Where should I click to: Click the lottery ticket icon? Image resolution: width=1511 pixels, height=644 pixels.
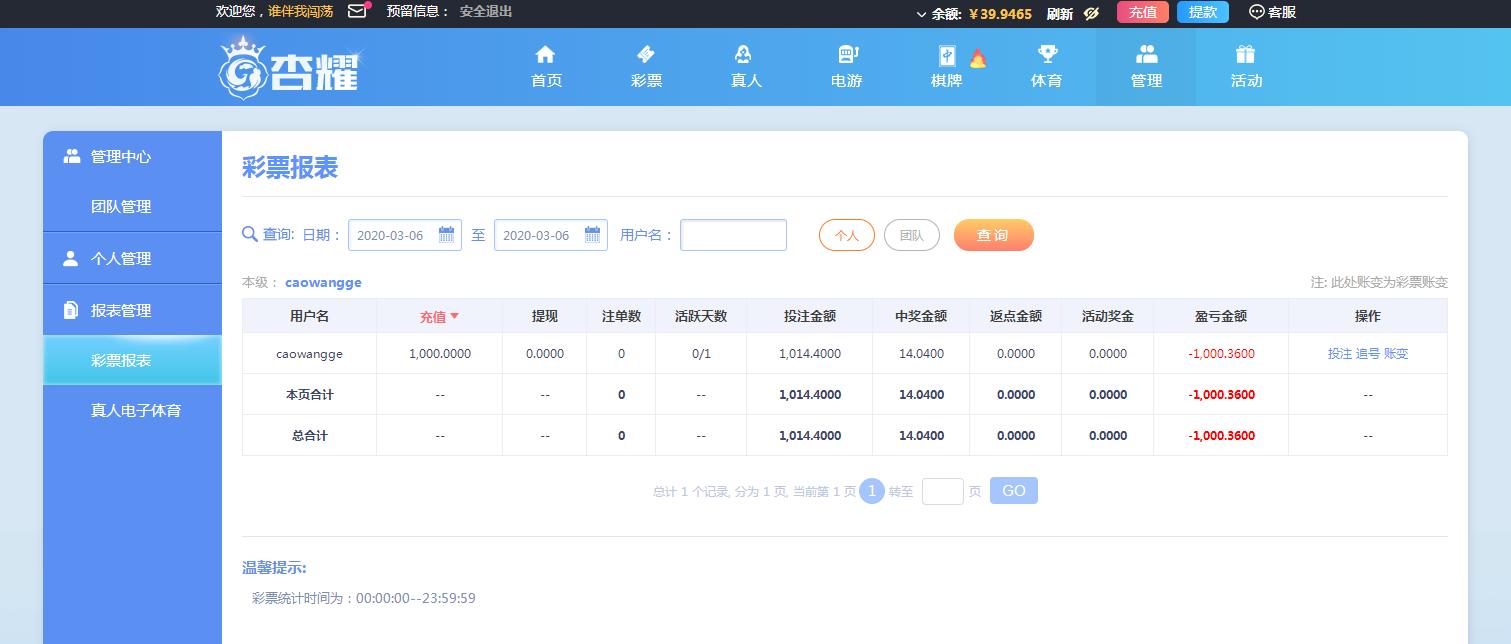[646, 54]
